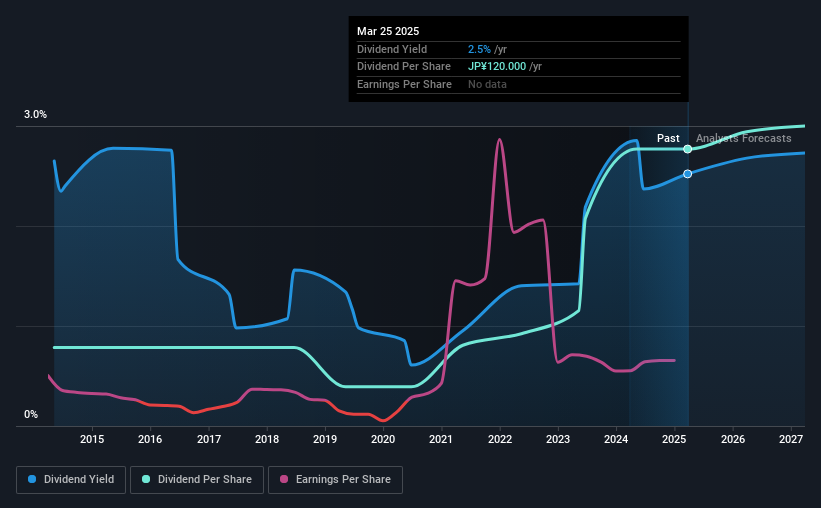Select the blue Dividend Yield data point marker

click(x=687, y=174)
